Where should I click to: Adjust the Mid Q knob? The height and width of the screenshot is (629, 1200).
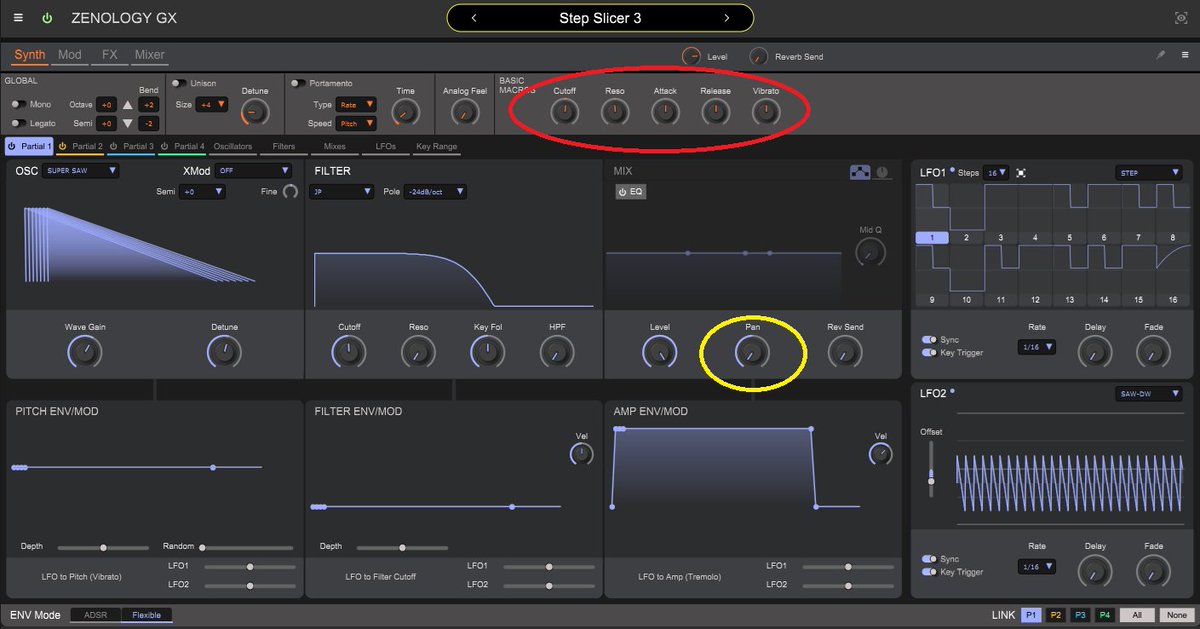pyautogui.click(x=870, y=253)
